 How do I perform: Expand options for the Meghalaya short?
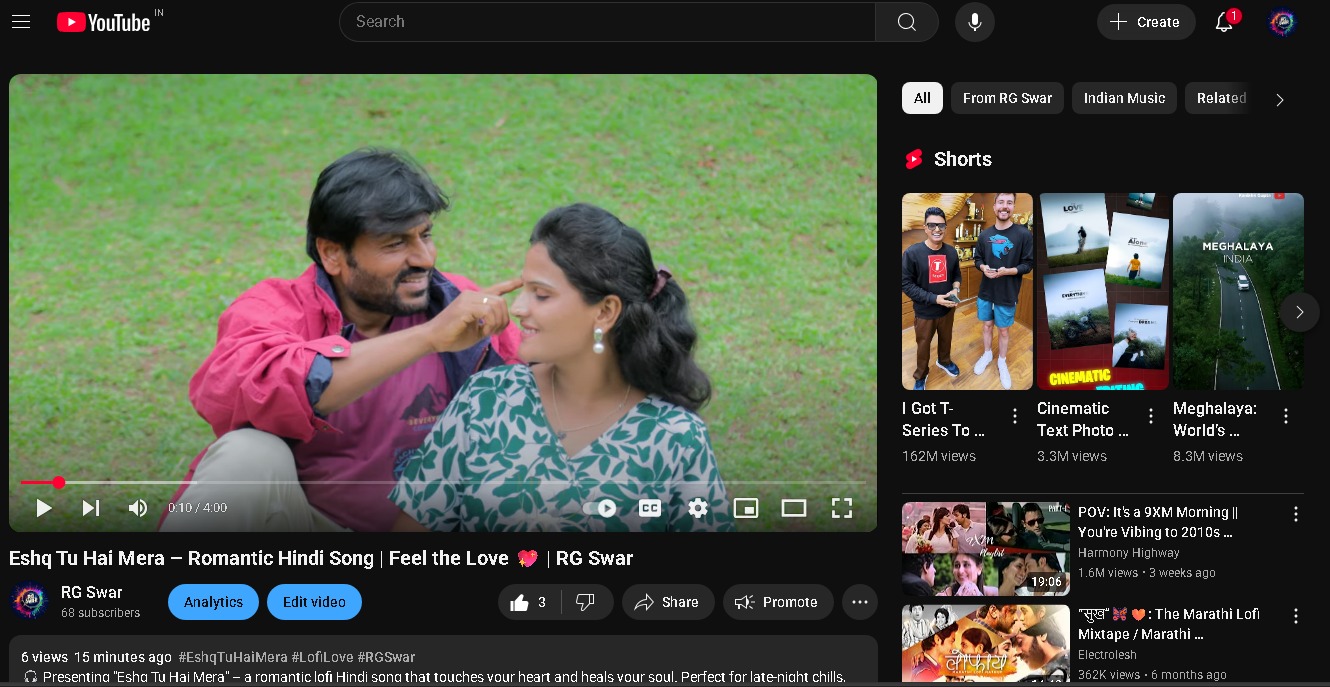click(x=1286, y=416)
